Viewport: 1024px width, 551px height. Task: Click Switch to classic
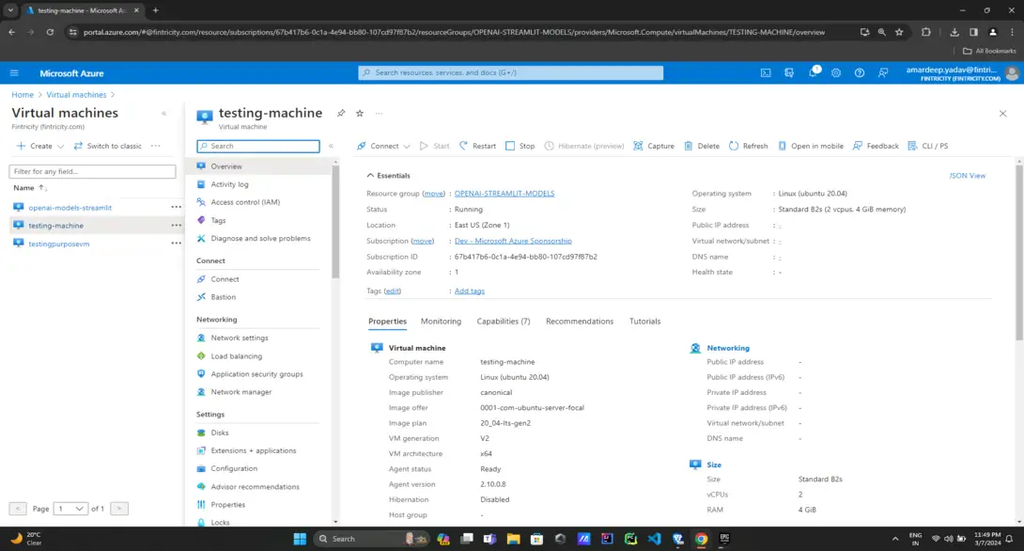tap(108, 146)
